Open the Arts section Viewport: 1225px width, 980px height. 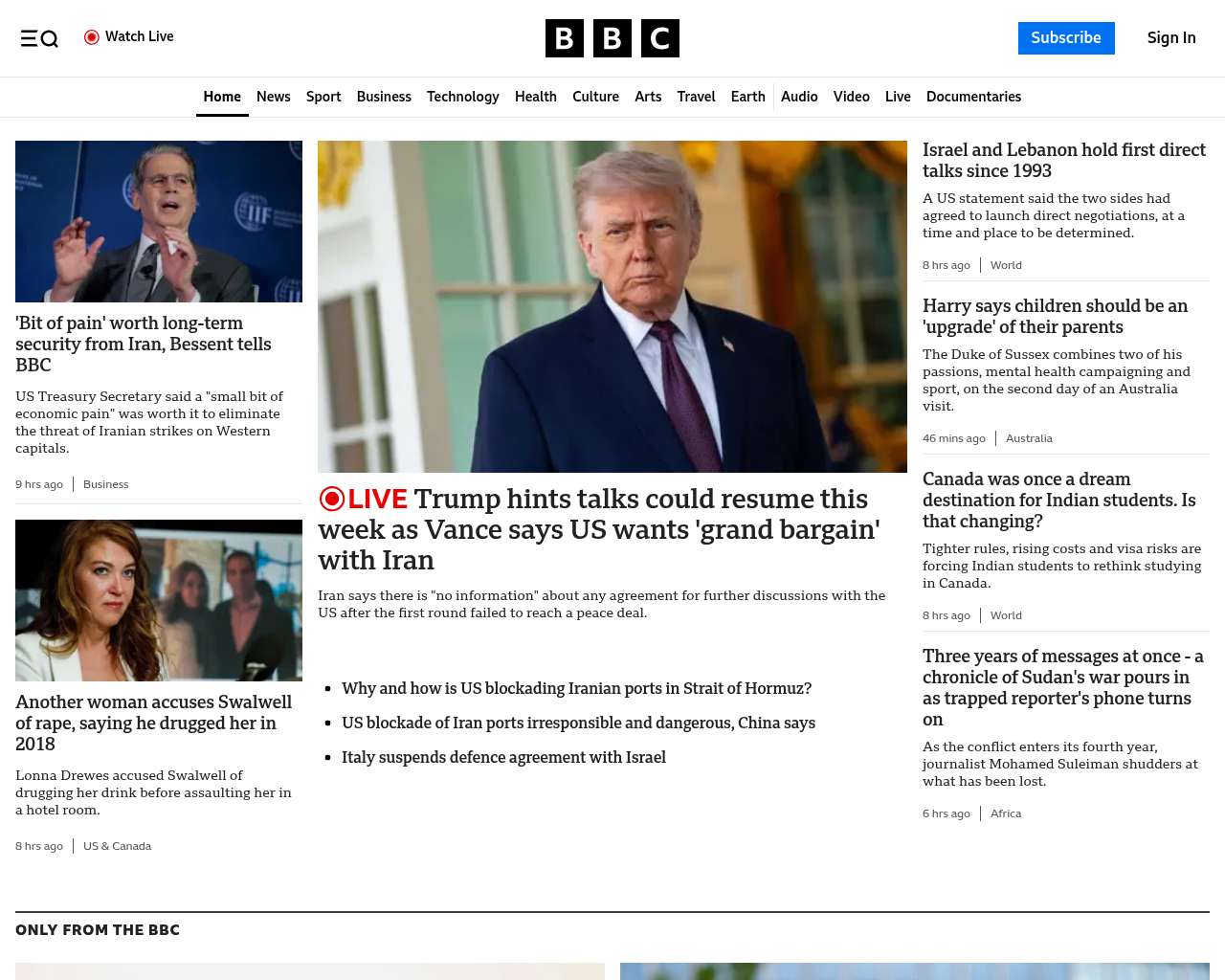(x=648, y=97)
